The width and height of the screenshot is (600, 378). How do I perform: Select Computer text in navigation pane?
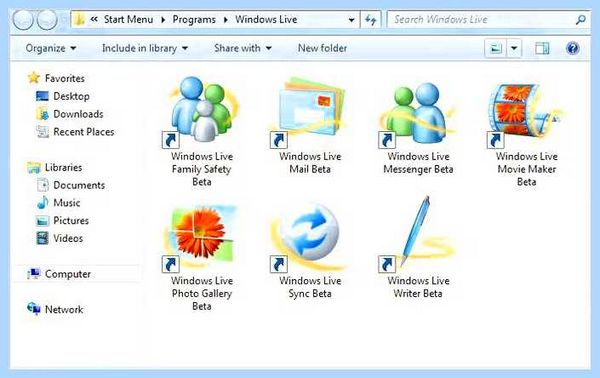coord(68,274)
